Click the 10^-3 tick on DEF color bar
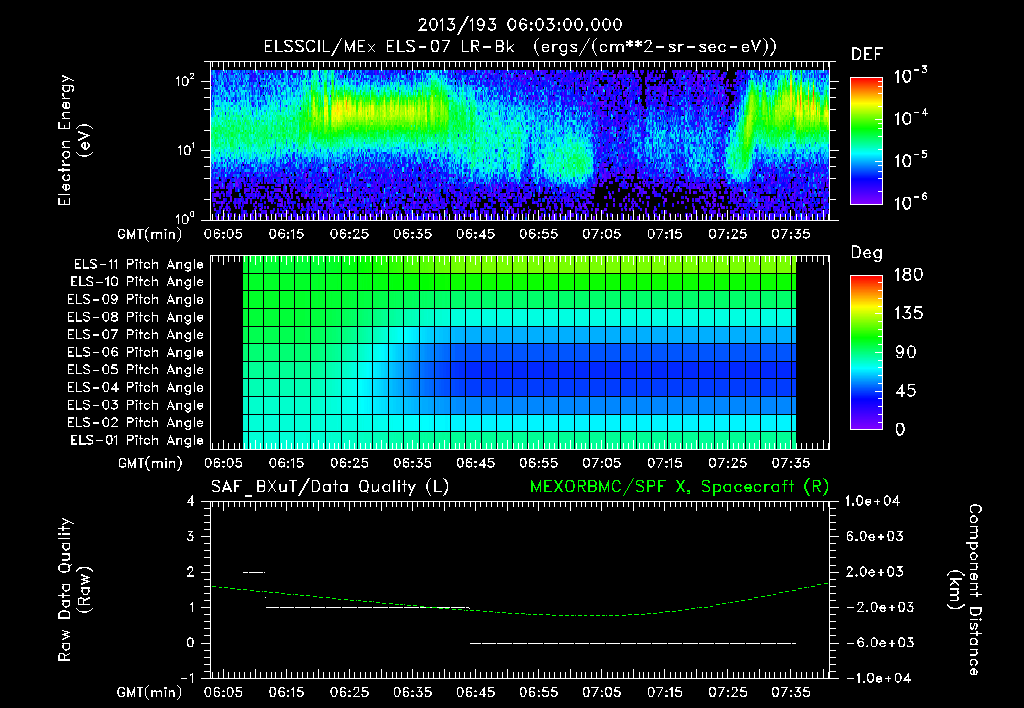This screenshot has width=1024, height=708. (x=910, y=76)
